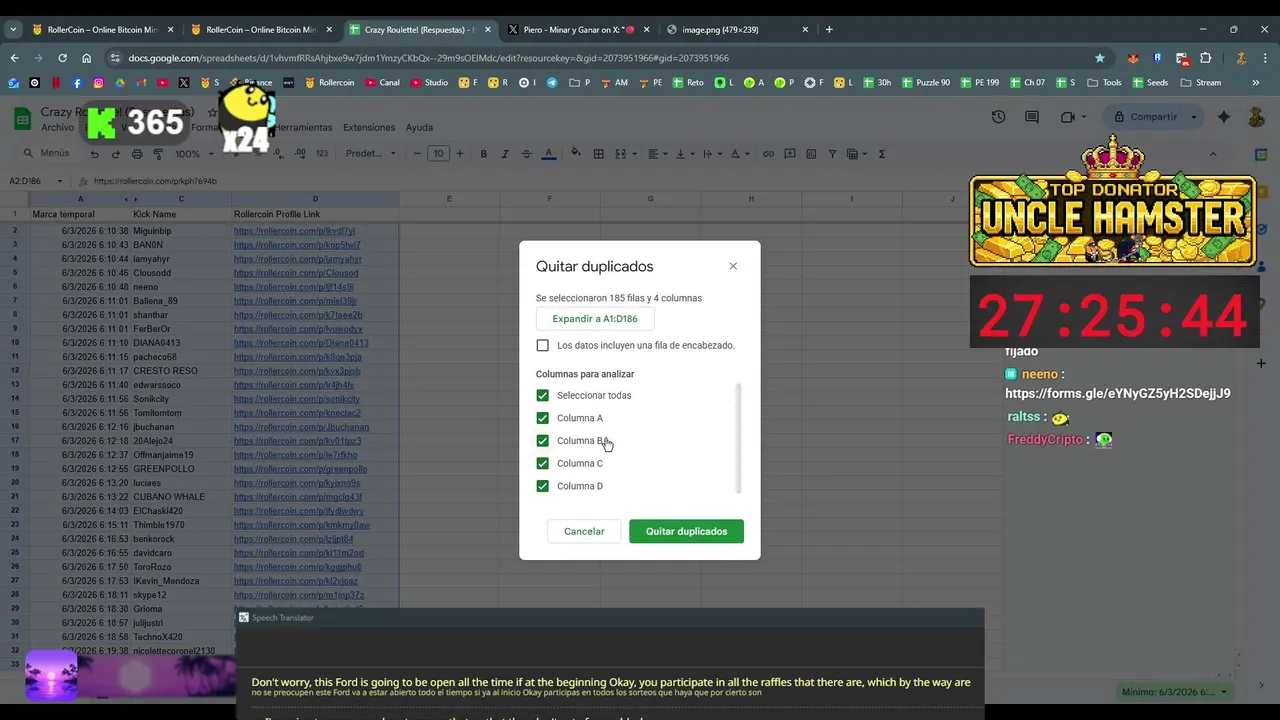
Task: Open the text wrapping dropdown
Action: pos(712,154)
